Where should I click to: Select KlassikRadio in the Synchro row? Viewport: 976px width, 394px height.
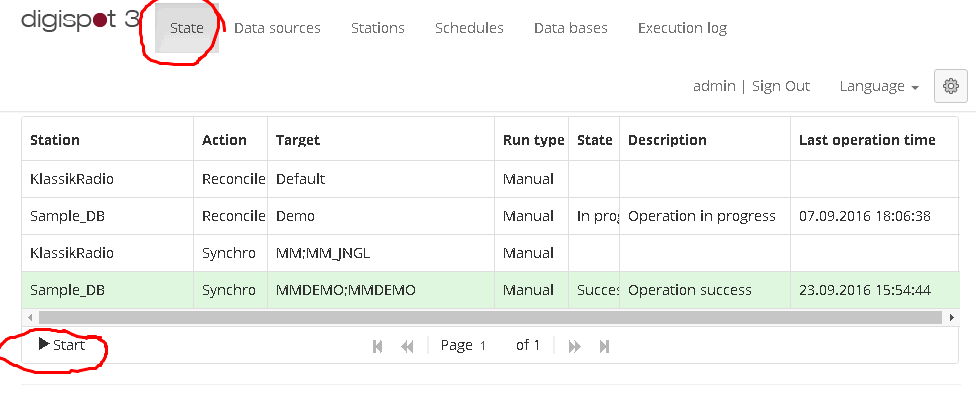tap(108, 253)
